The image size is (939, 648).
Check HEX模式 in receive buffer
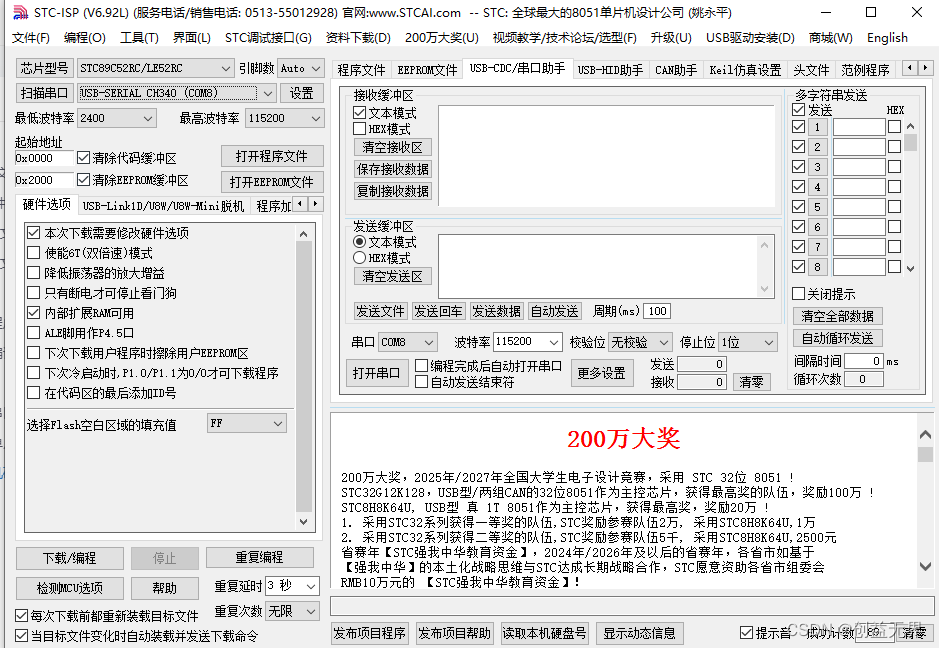pos(359,129)
